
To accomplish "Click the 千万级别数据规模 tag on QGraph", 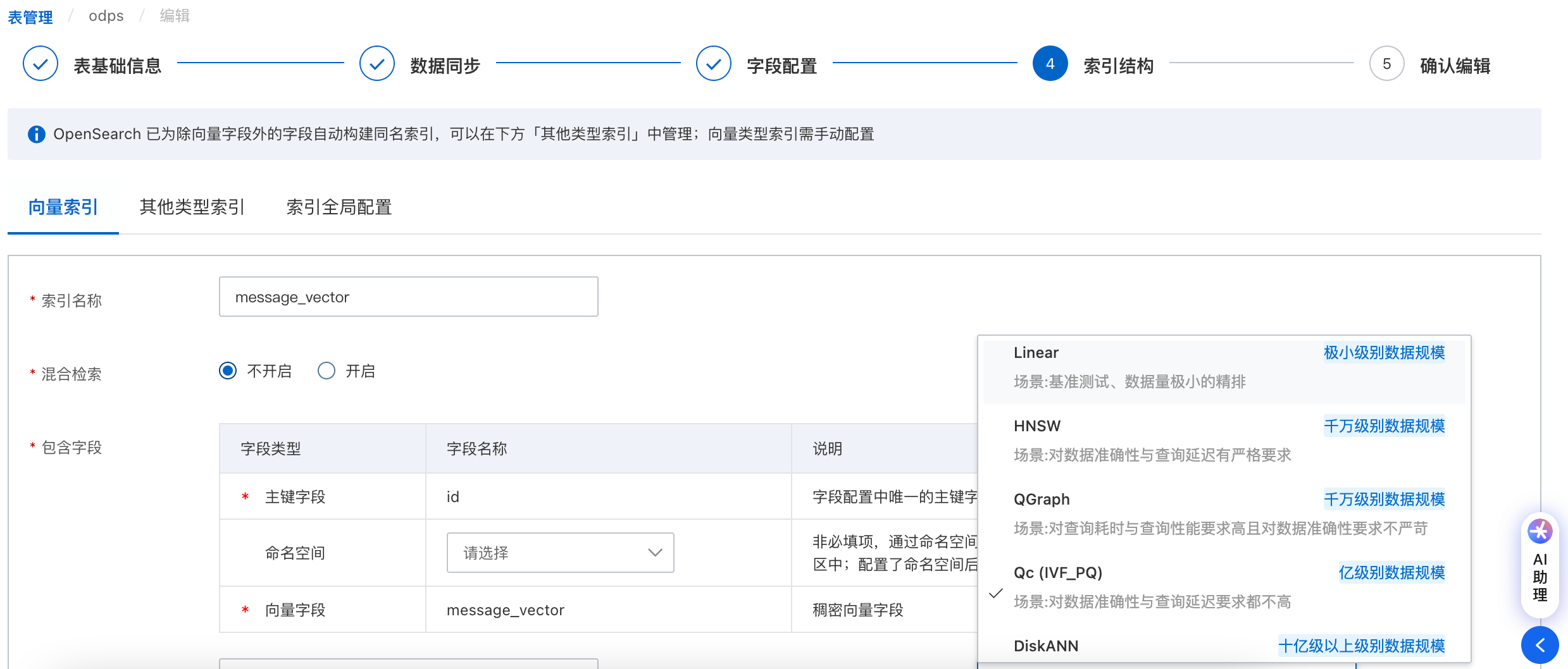I will coord(1384,500).
